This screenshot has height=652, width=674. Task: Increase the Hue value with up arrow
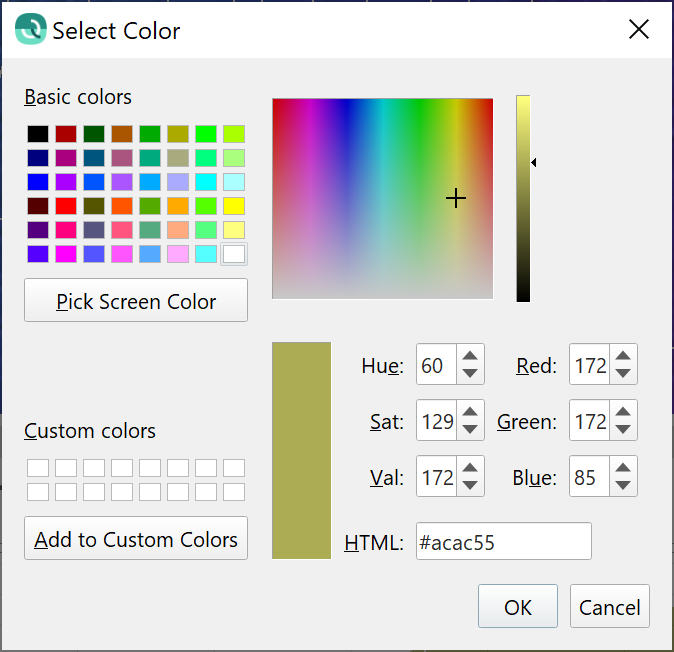tap(470, 357)
